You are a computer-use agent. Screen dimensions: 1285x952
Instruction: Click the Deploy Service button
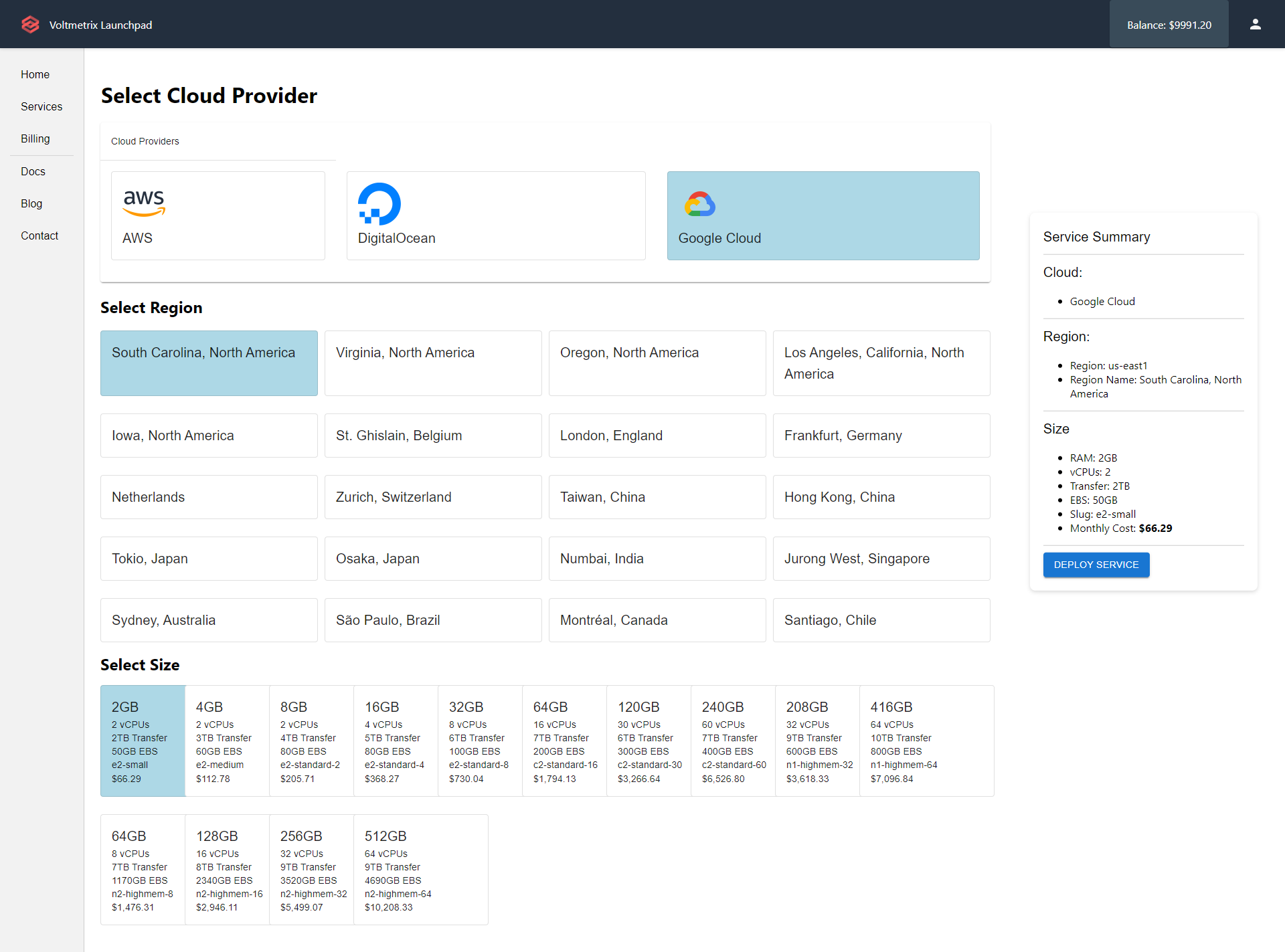(1096, 565)
